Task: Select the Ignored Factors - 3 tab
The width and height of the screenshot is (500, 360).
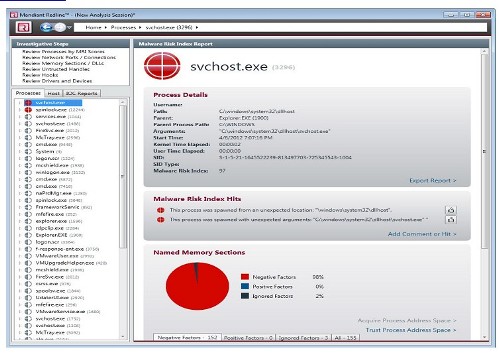Action: pyautogui.click(x=303, y=338)
